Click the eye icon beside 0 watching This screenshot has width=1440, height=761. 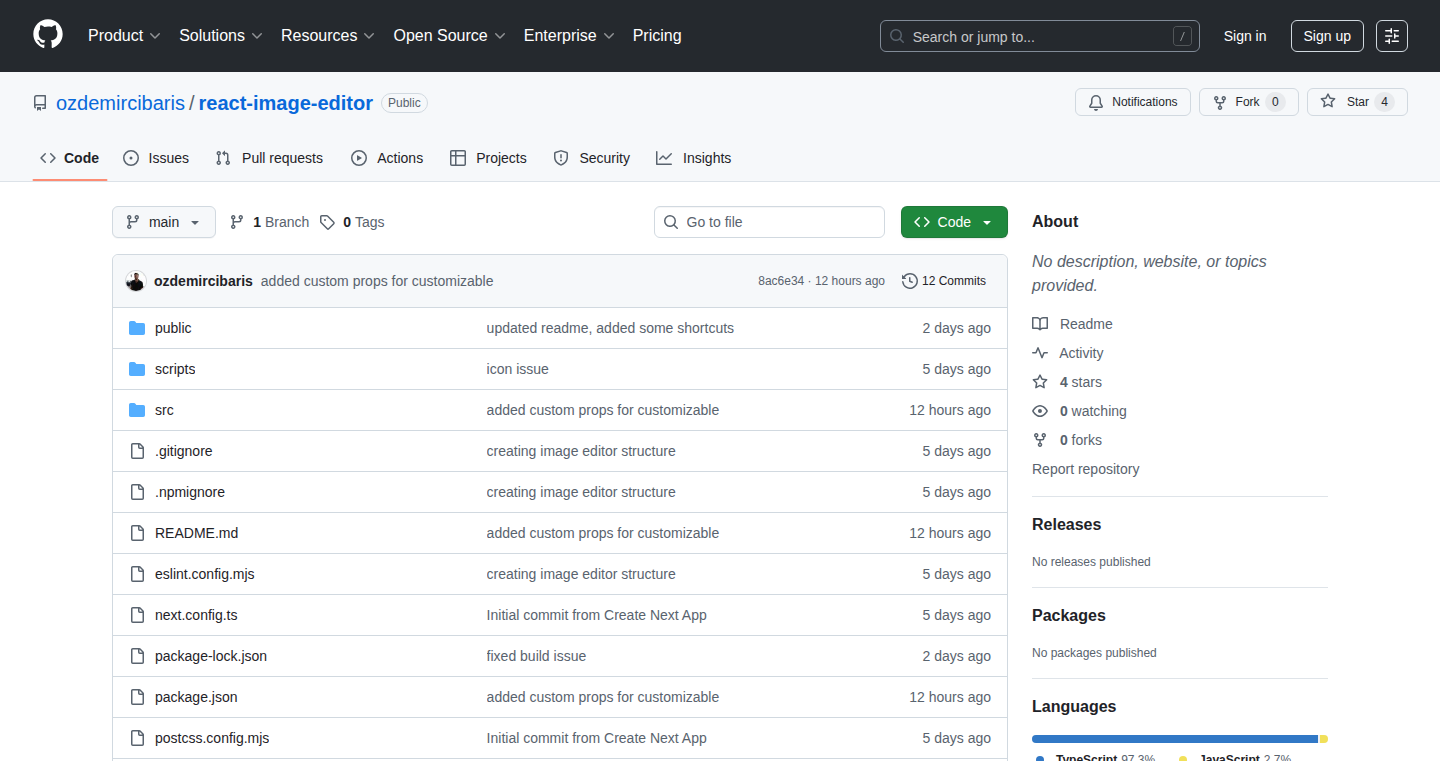coord(1040,411)
